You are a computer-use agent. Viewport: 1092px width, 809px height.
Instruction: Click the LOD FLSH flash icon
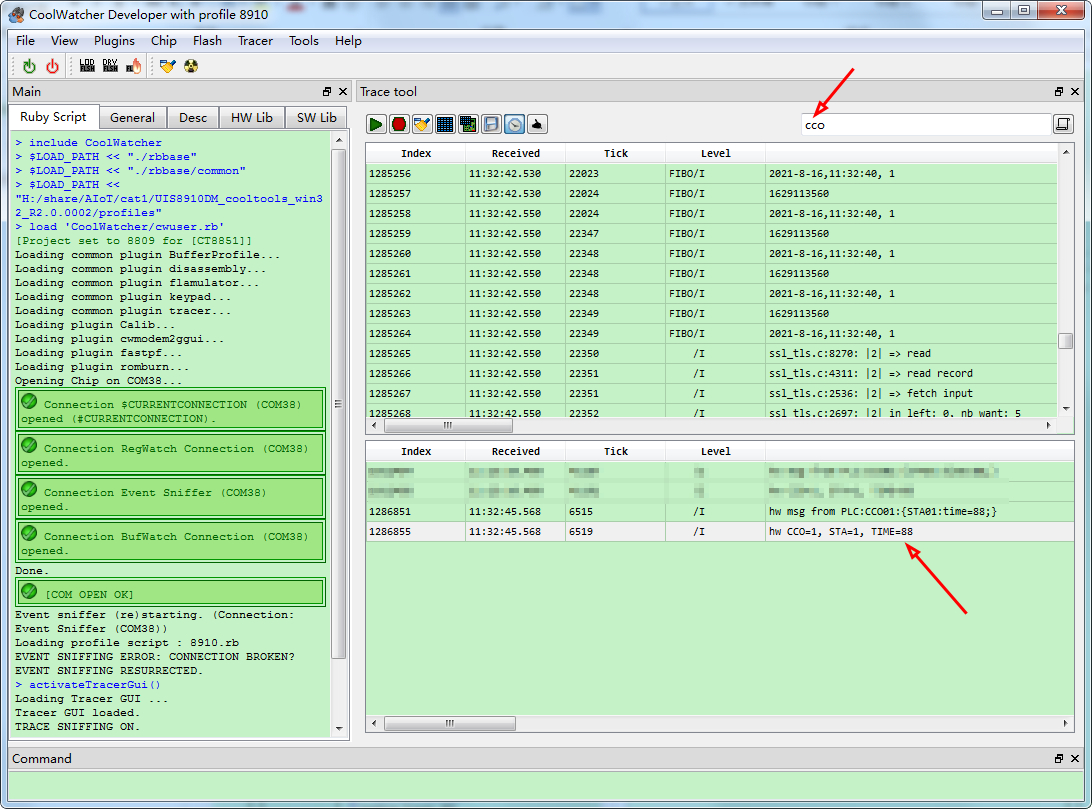pyautogui.click(x=87, y=66)
